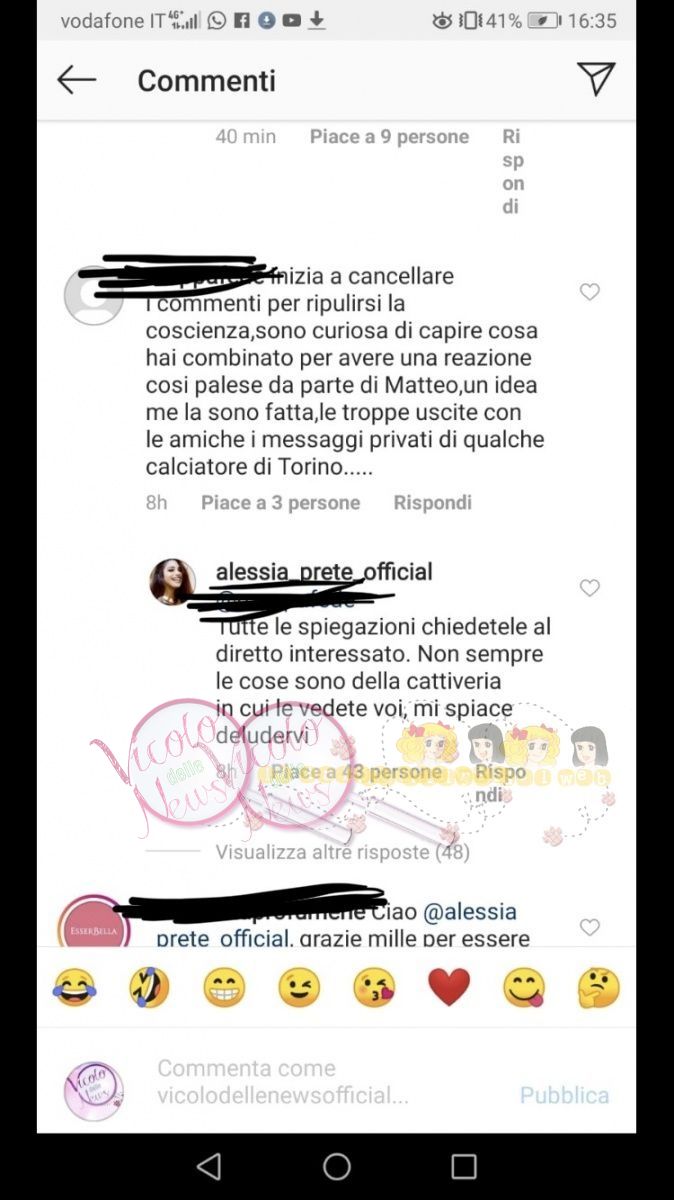Screen dimensions: 674x1200
Task: Expand Visualizza altre risposte (48)
Action: pyautogui.click(x=343, y=852)
